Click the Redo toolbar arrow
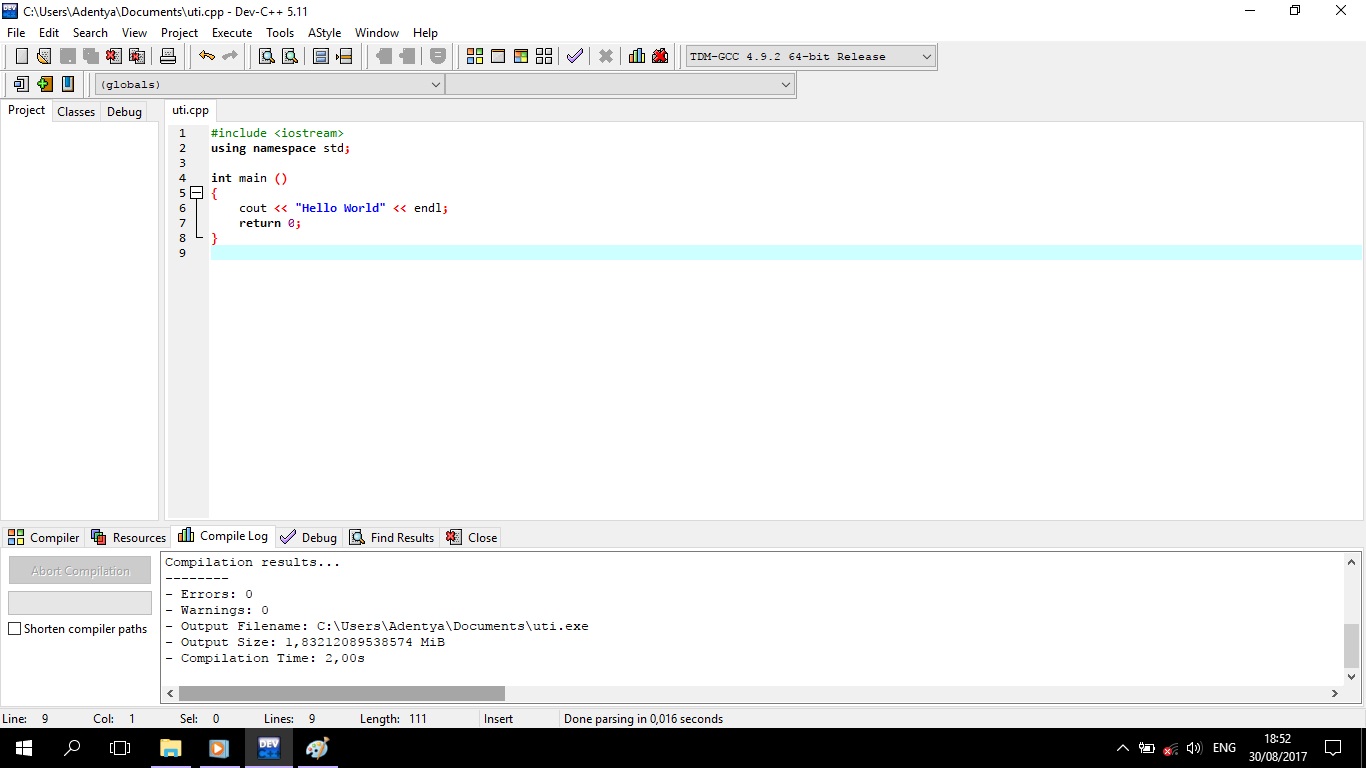This screenshot has width=1366, height=768. pos(229,56)
